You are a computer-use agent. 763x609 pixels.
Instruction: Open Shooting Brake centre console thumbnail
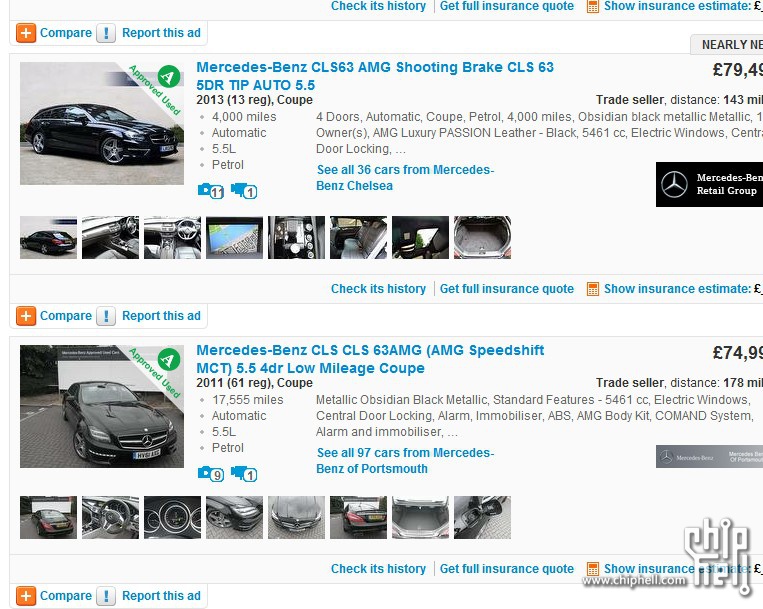tap(296, 237)
